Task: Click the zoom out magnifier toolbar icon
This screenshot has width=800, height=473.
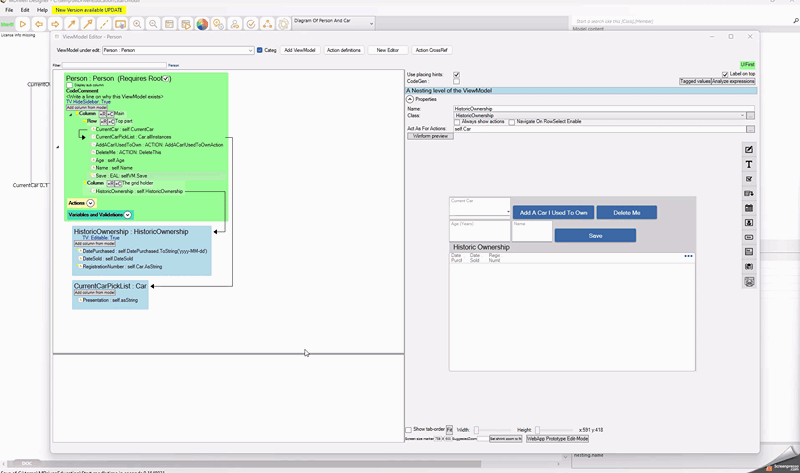Action: click(x=153, y=24)
